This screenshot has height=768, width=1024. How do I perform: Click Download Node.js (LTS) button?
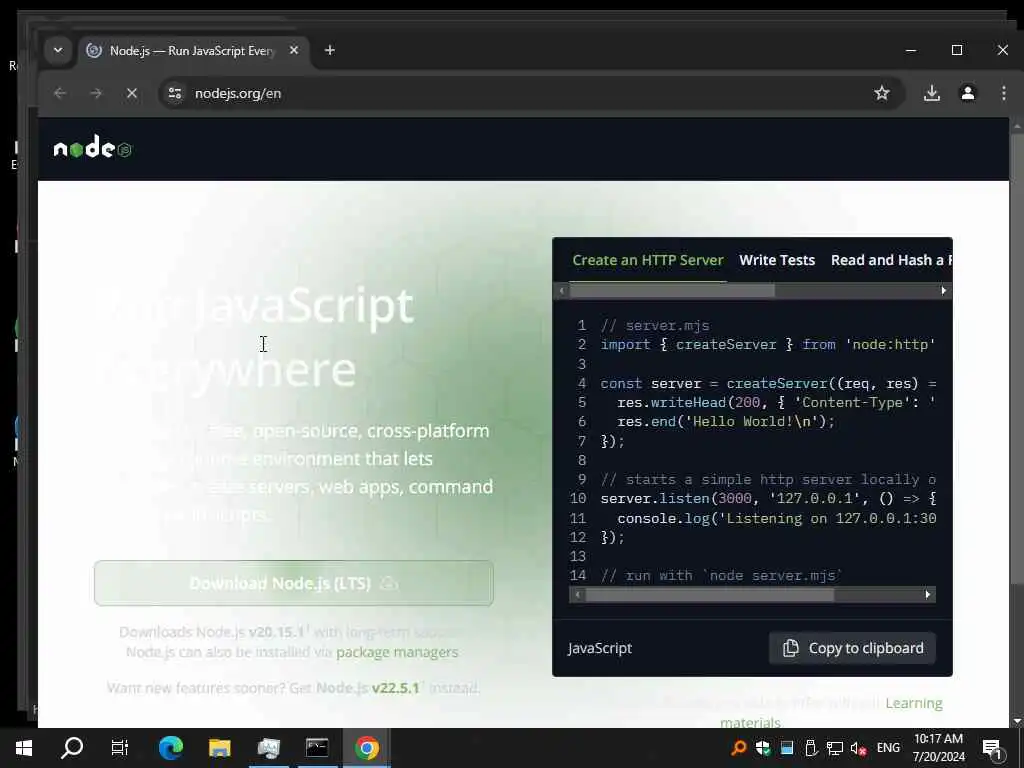294,583
